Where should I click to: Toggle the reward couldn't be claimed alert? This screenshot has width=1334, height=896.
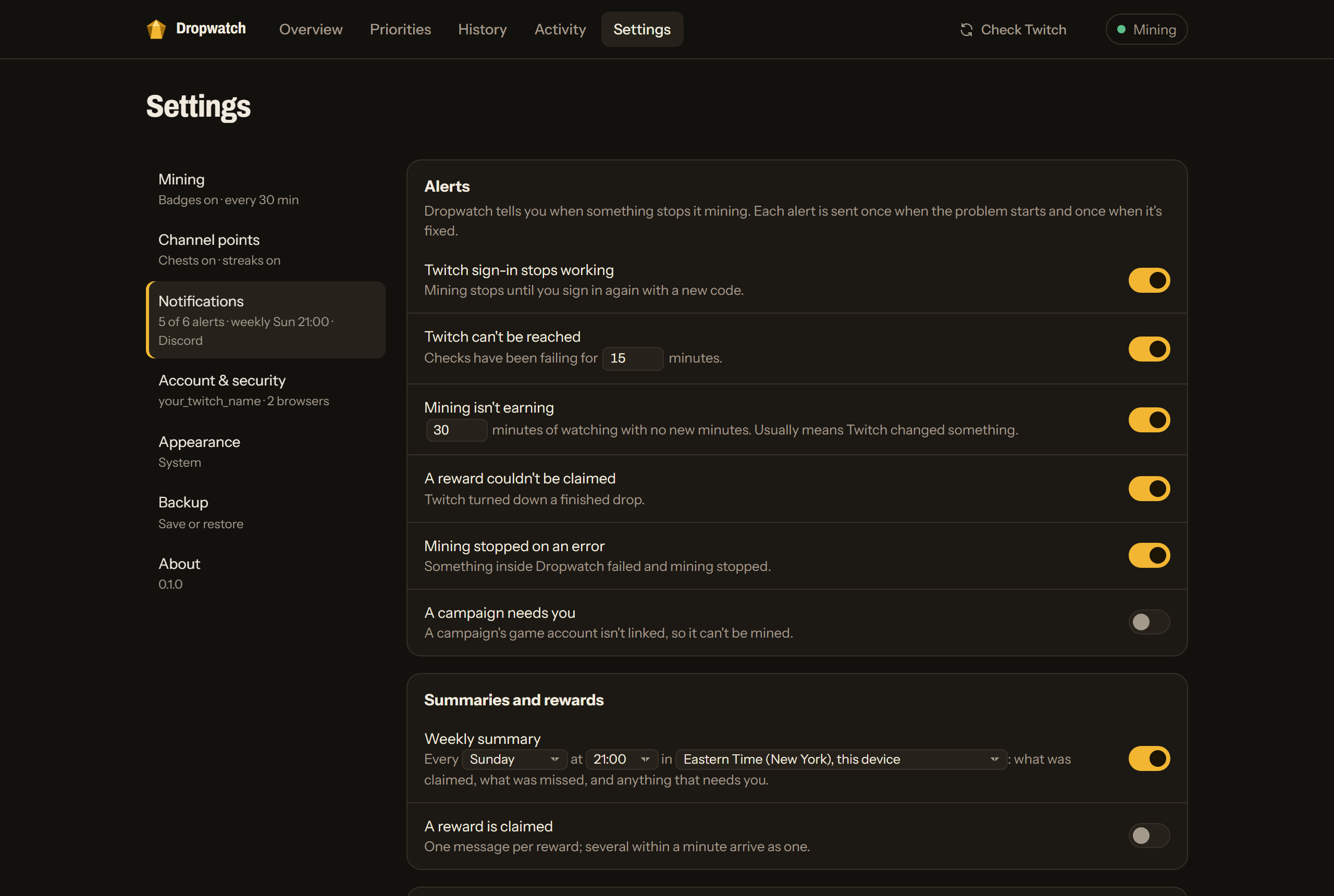pos(1149,489)
